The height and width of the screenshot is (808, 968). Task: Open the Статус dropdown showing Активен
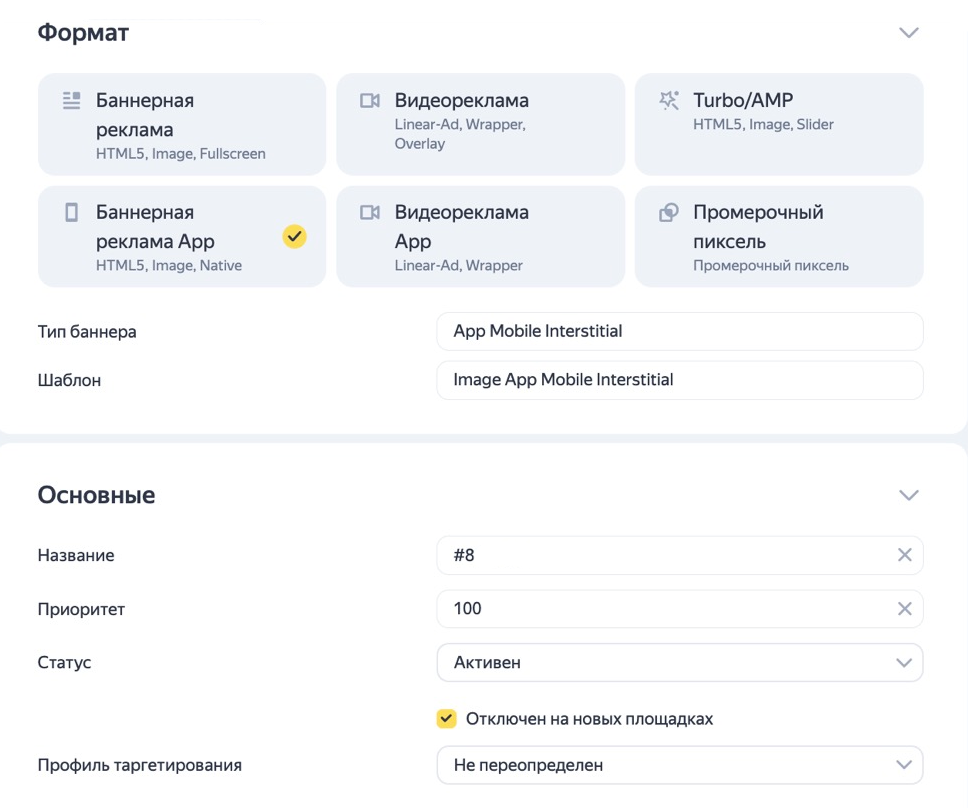(x=679, y=663)
